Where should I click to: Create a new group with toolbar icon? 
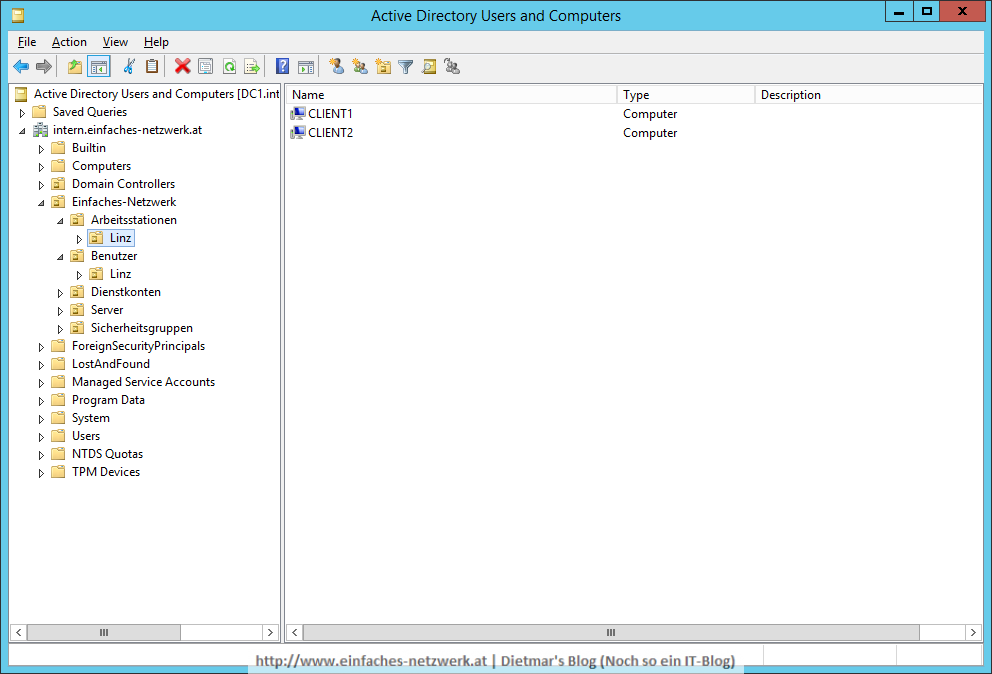click(360, 66)
